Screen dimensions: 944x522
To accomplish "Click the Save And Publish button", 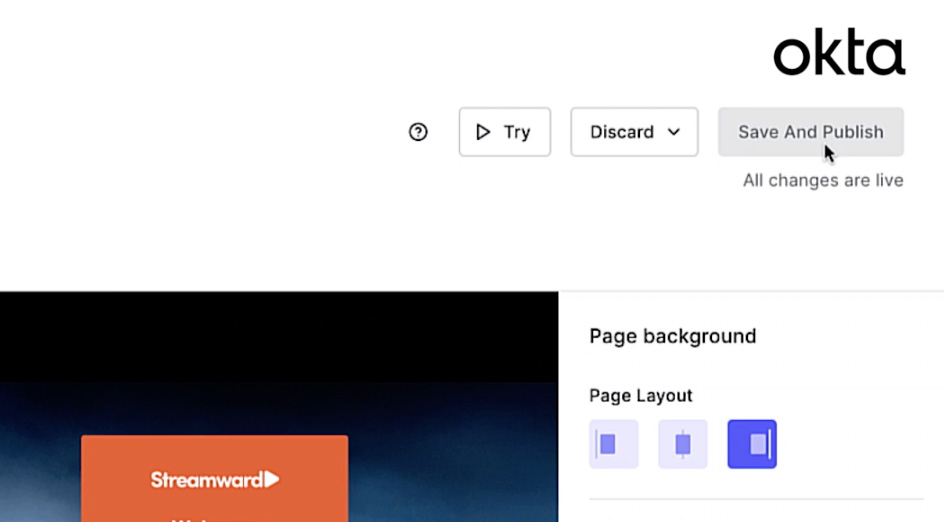I will [810, 132].
